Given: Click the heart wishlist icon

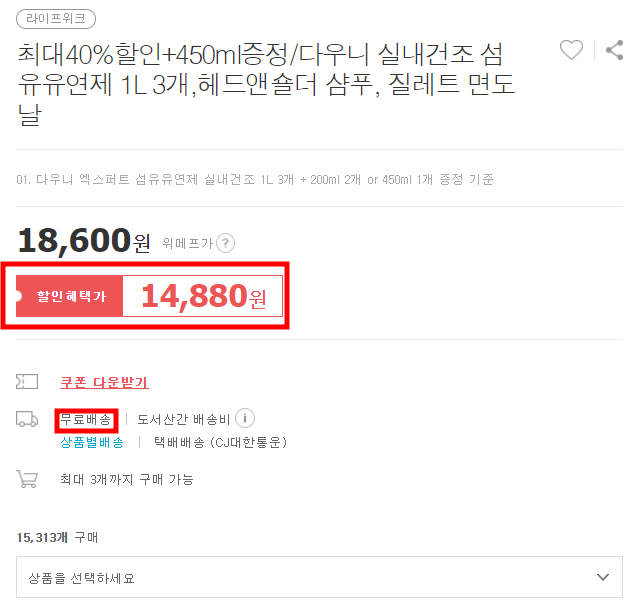Looking at the screenshot, I should 571,50.
